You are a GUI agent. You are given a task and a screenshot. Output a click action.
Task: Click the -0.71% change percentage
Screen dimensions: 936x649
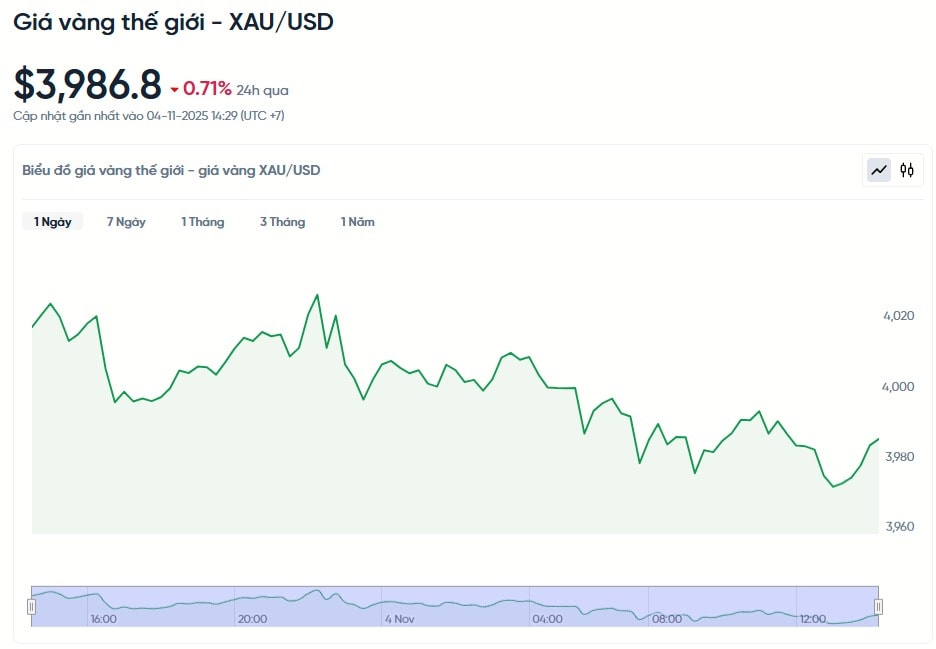[207, 89]
